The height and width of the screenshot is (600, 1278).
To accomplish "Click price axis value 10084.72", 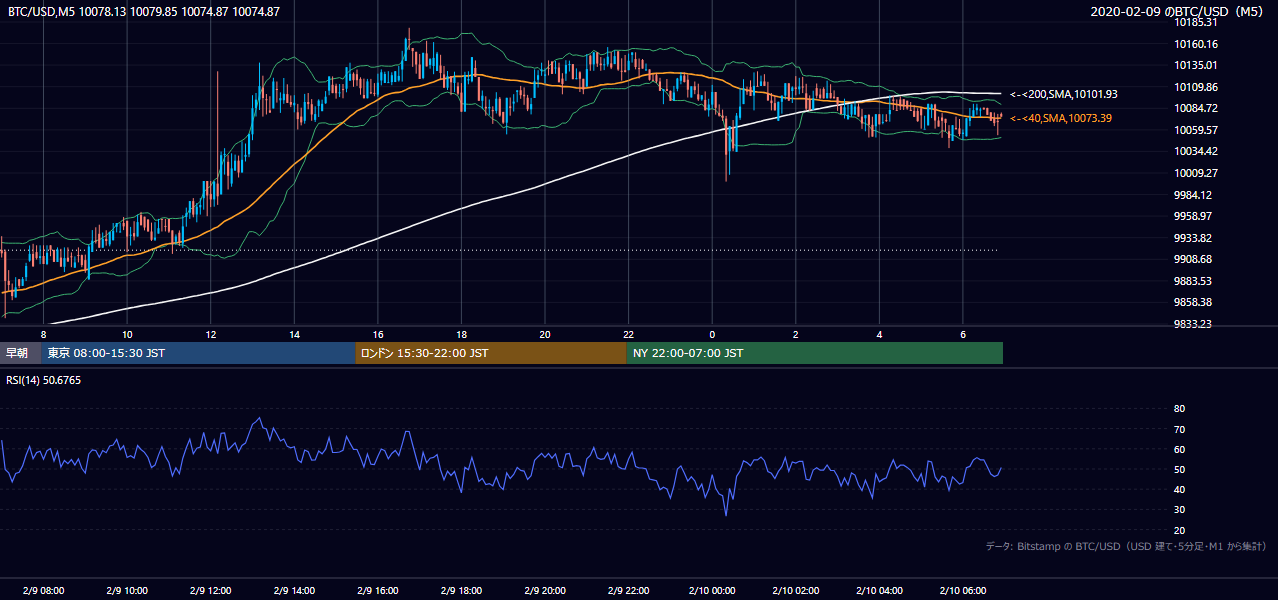I will tap(1196, 108).
